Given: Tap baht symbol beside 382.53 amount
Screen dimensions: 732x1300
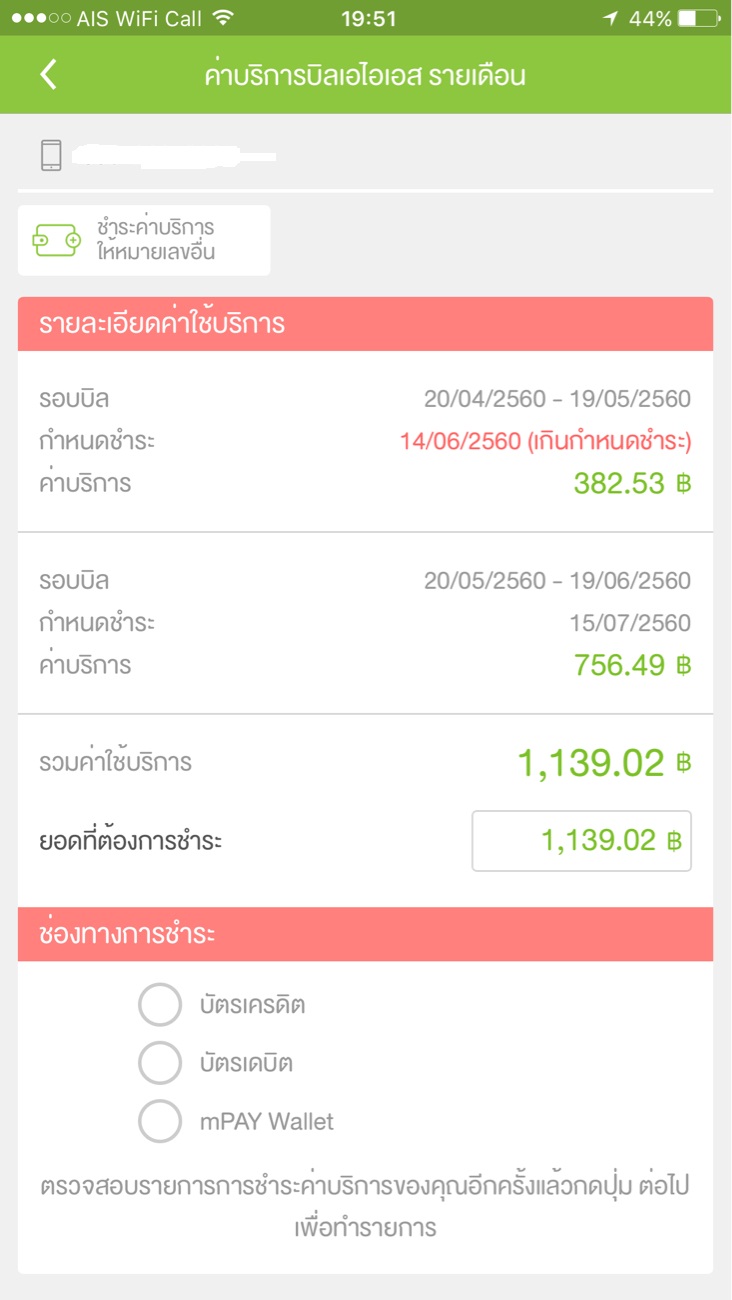Looking at the screenshot, I should click(683, 484).
